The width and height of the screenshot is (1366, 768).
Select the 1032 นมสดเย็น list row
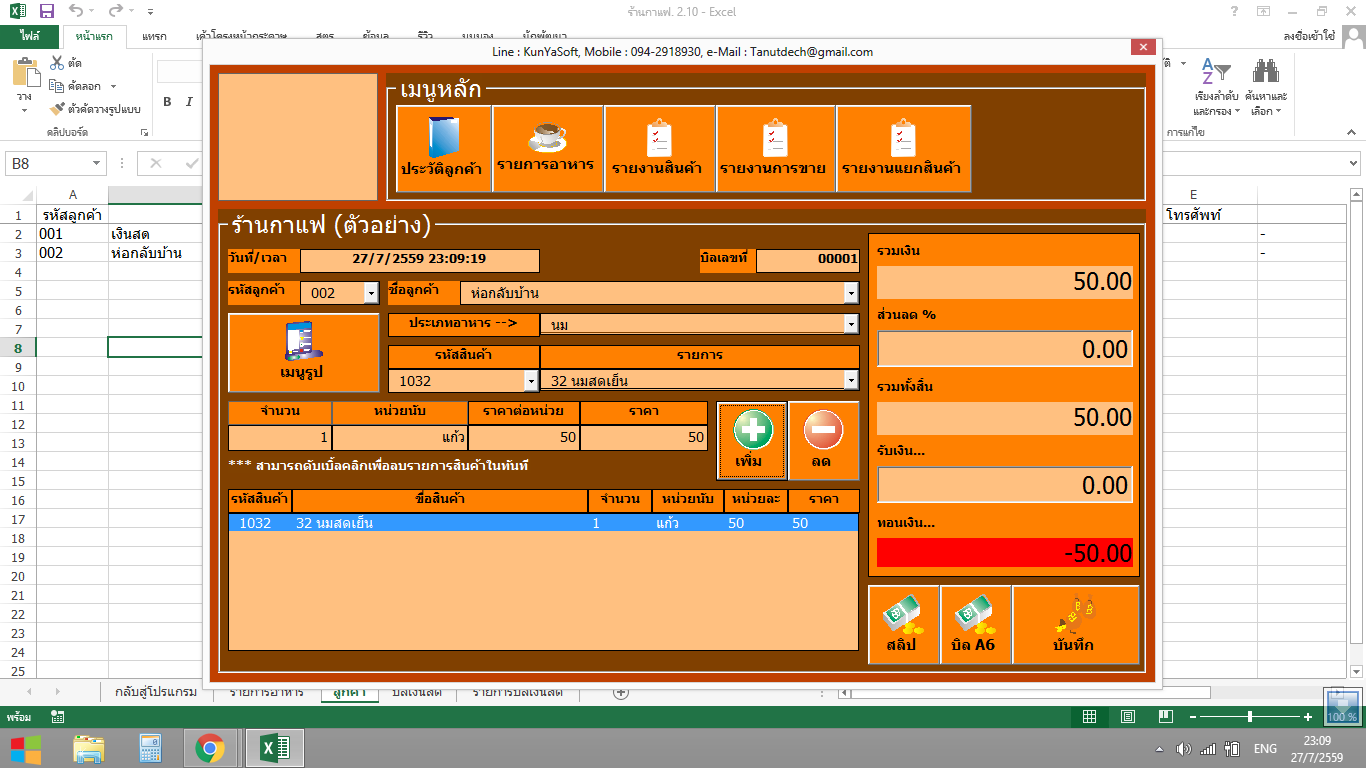point(543,523)
